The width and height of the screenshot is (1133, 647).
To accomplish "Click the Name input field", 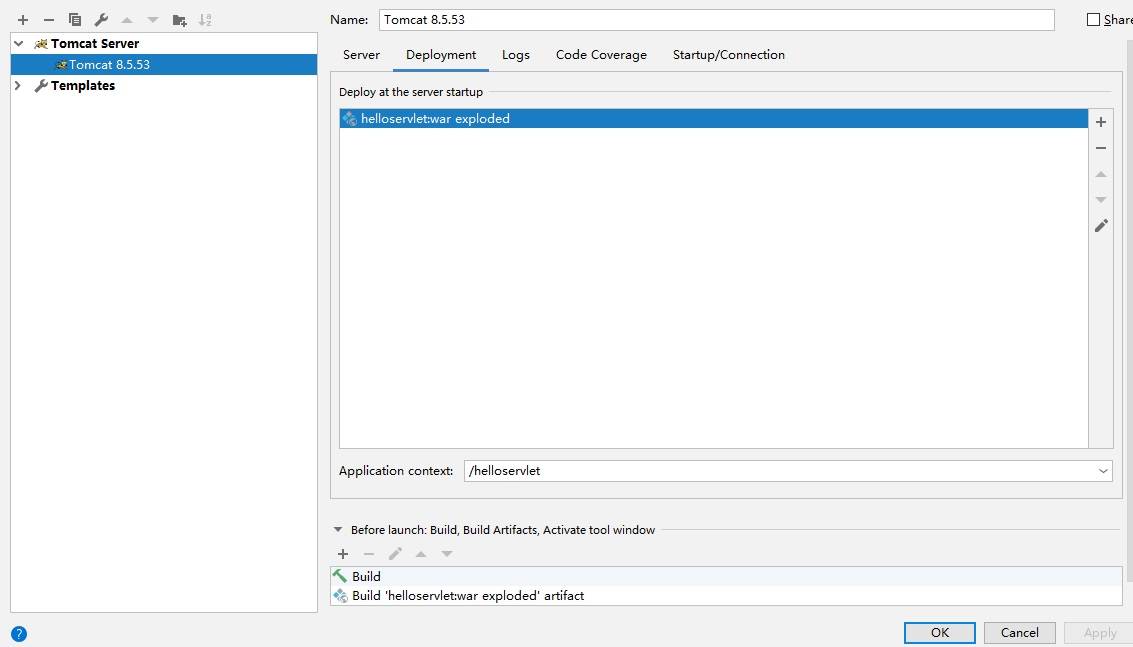I will (x=716, y=20).
